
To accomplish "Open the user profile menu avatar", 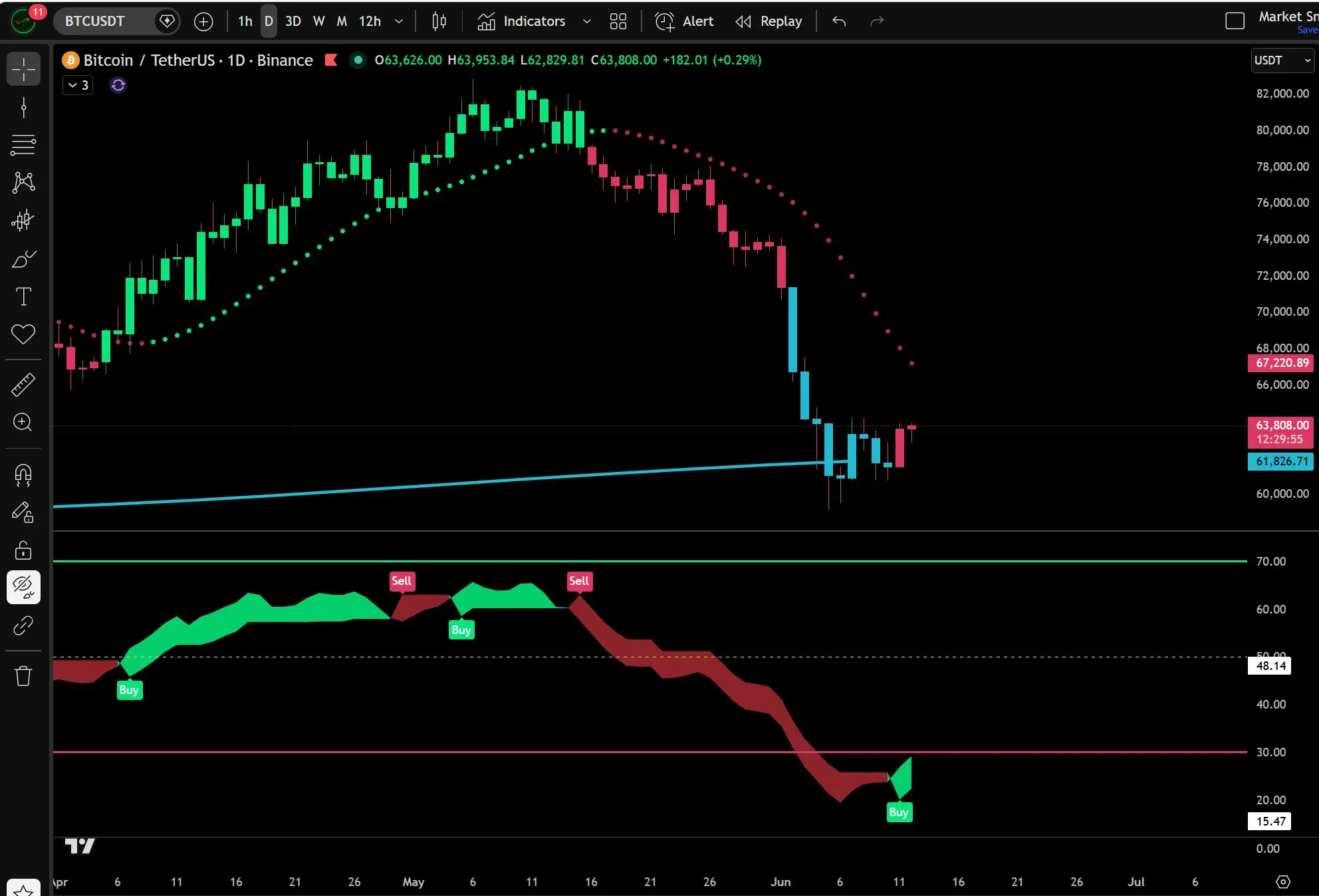I will tap(23, 21).
